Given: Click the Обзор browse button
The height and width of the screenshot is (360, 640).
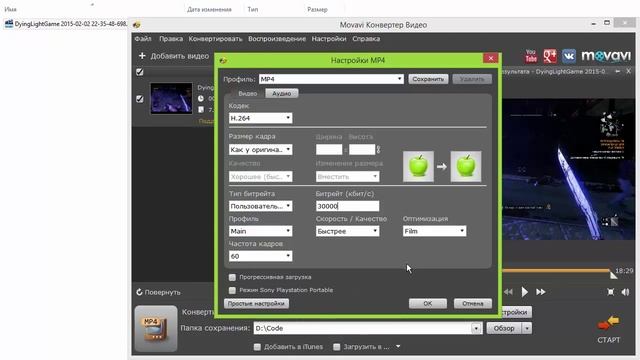Looking at the screenshot, I should [504, 328].
